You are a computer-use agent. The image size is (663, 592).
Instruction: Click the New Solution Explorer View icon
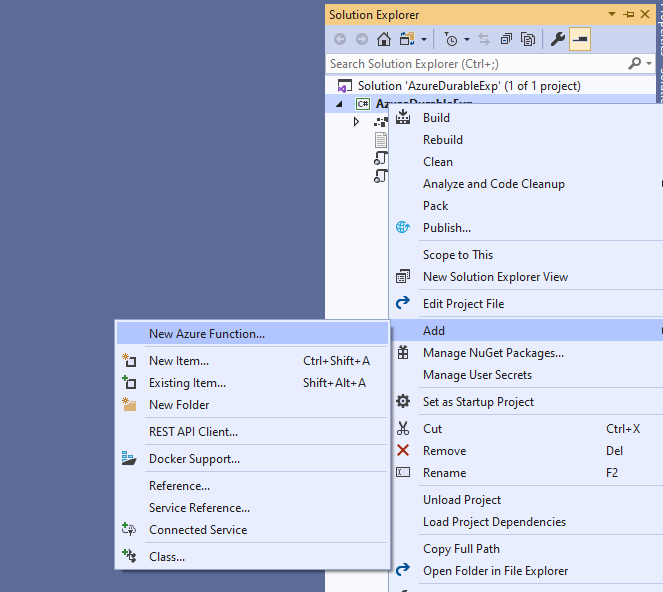[403, 277]
